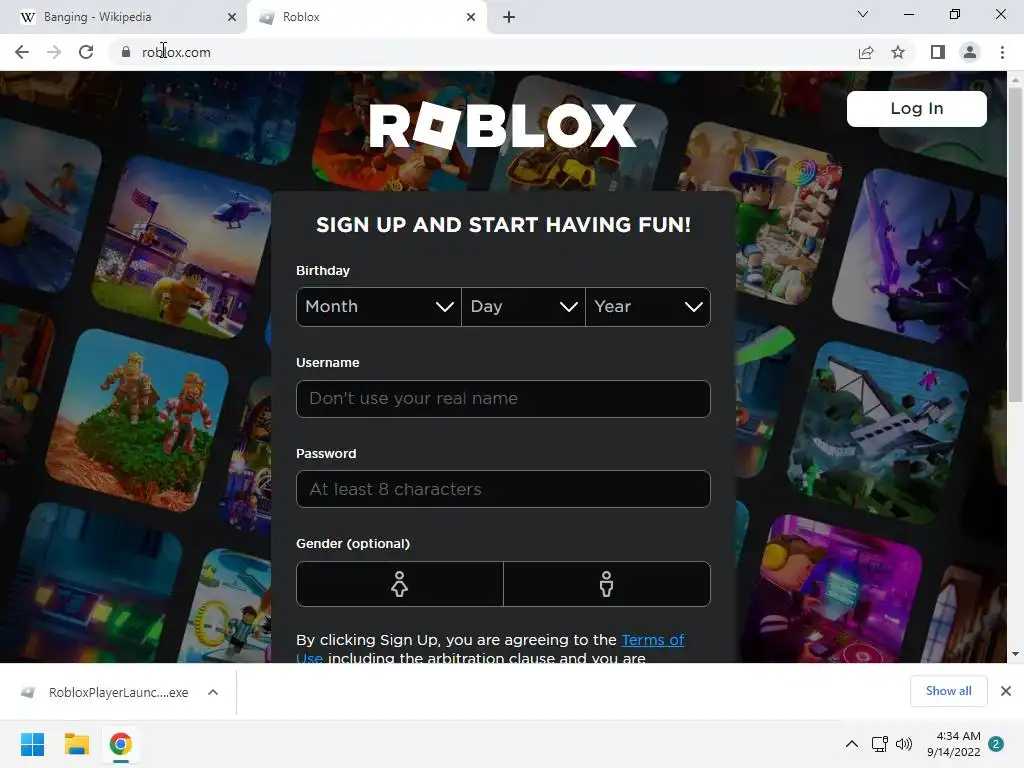Select the female gender icon
This screenshot has height=768, width=1024.
pyautogui.click(x=400, y=584)
